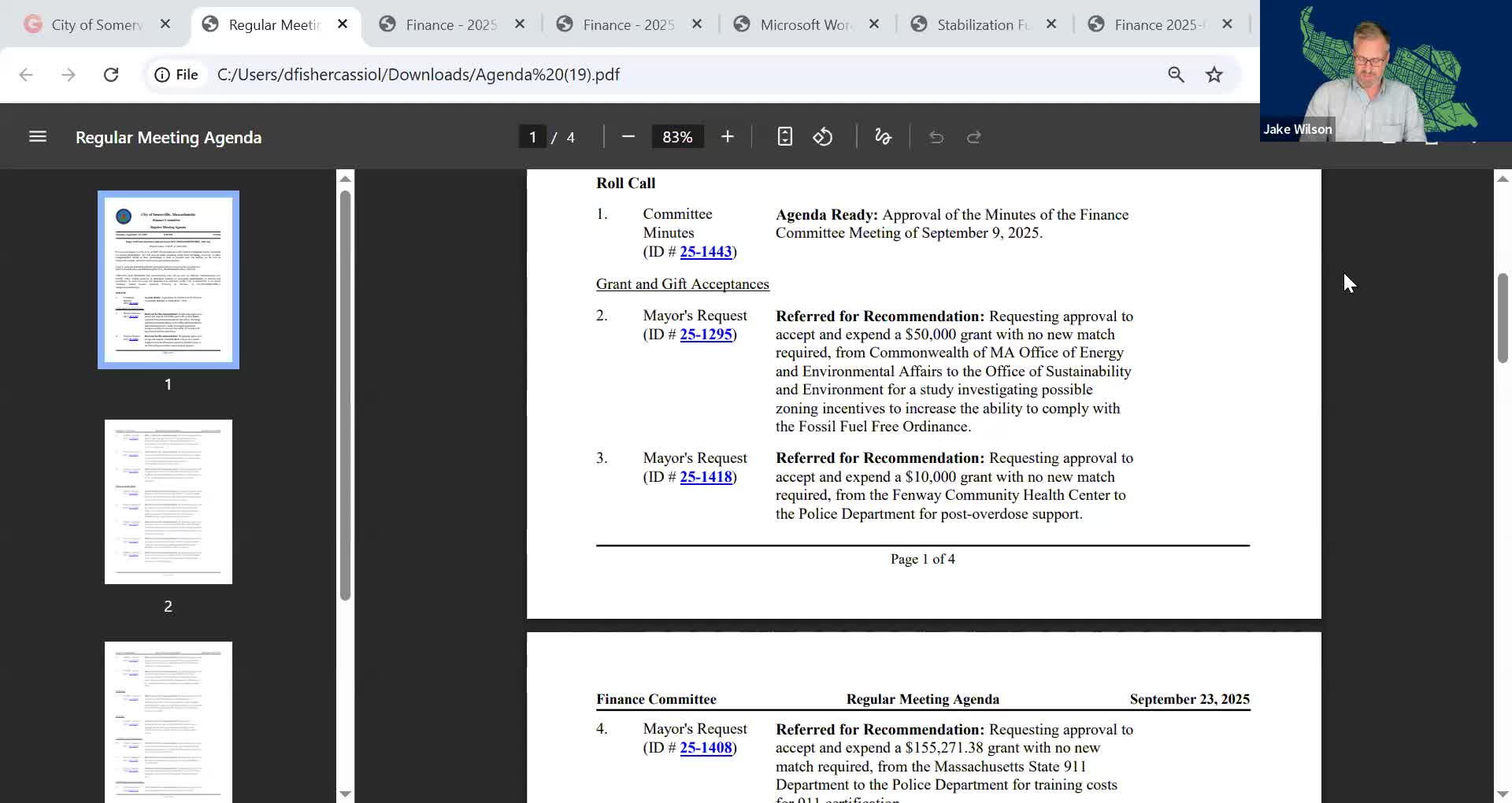Click document scroll down arrow

pyautogui.click(x=1503, y=794)
